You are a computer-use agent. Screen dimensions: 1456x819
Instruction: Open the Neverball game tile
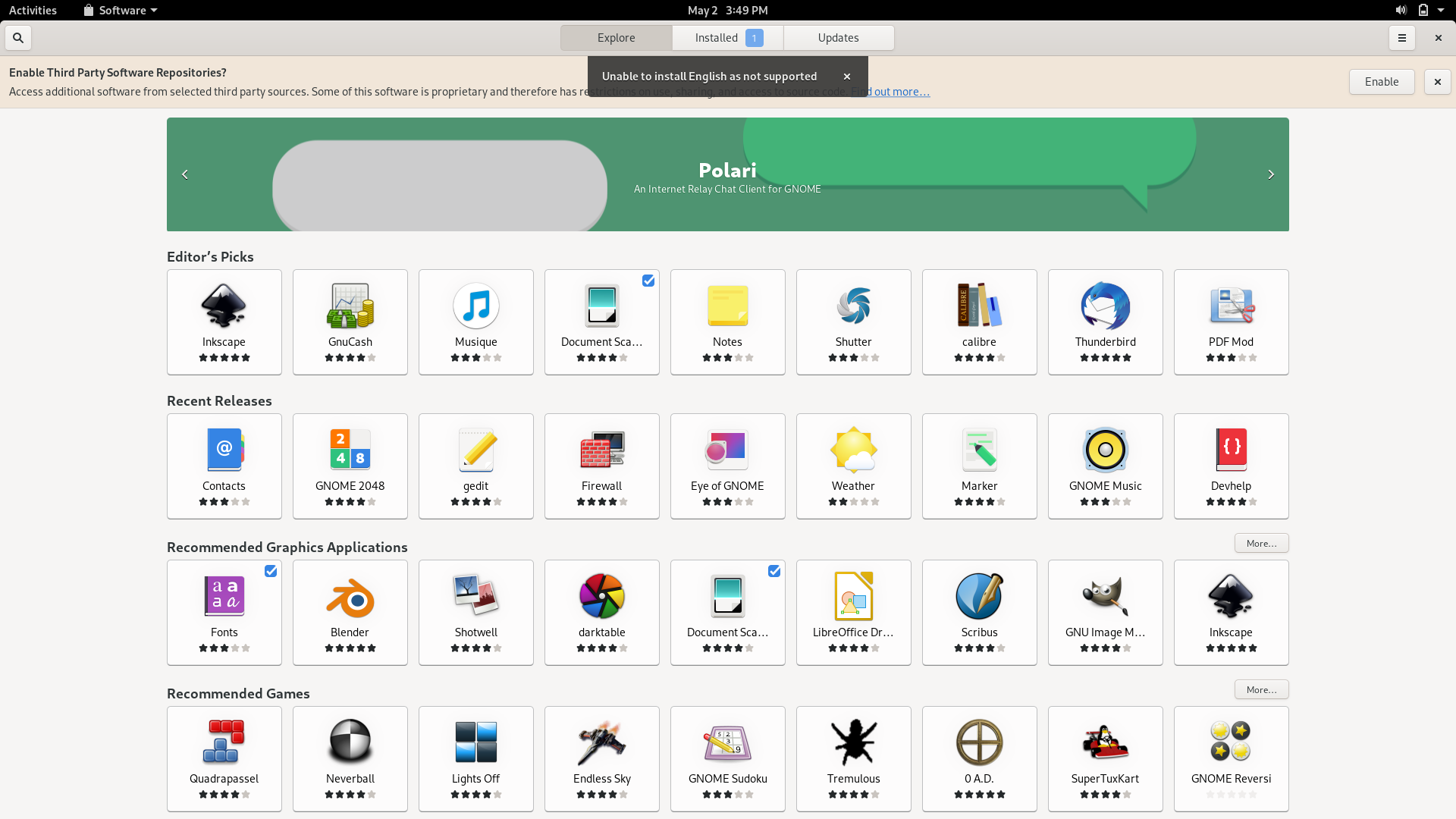coord(350,758)
